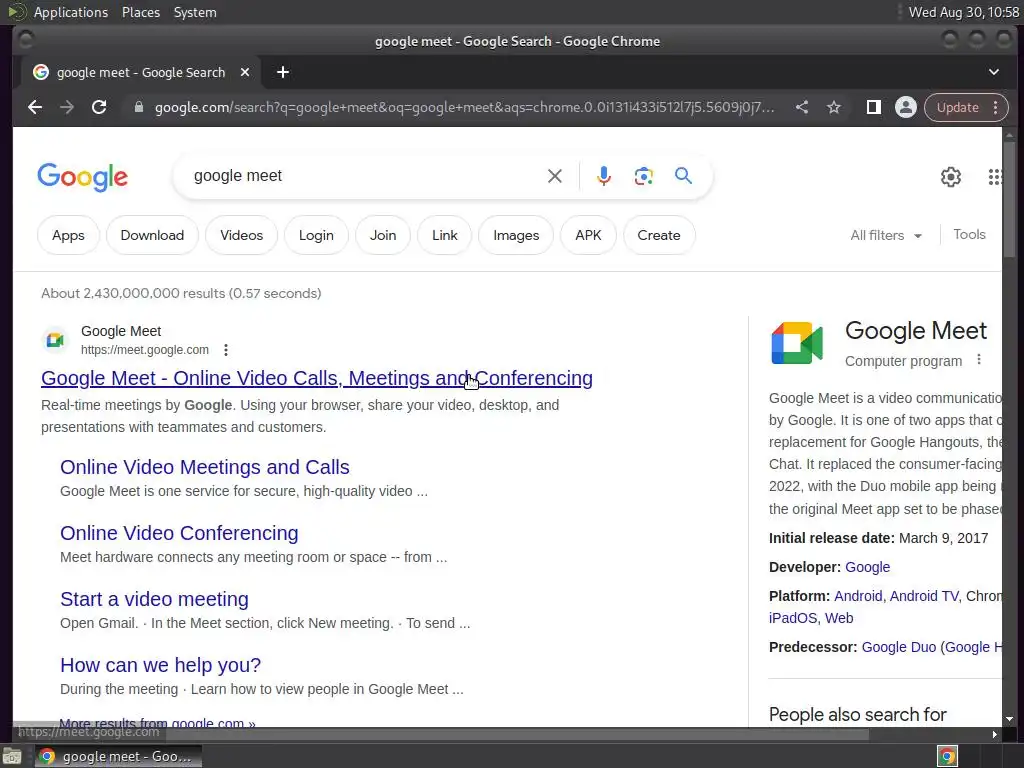
Task: Search by image with Google Lens icon
Action: pyautogui.click(x=643, y=176)
